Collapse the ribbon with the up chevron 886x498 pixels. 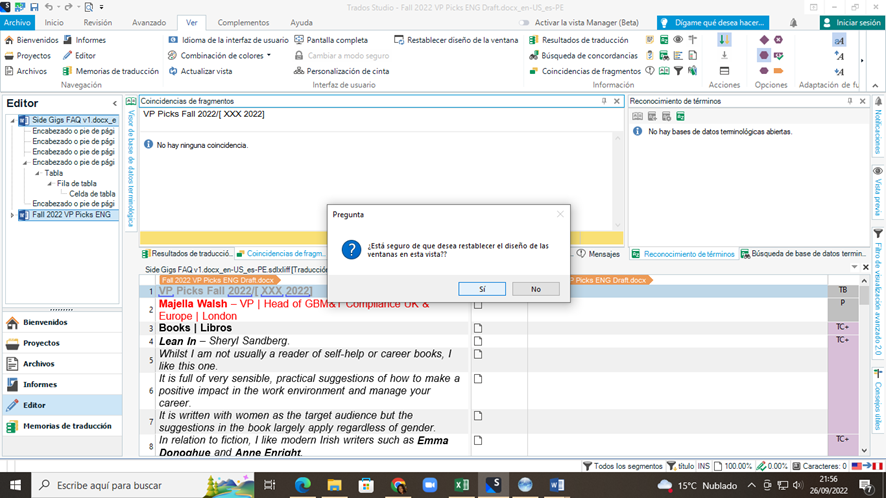875,85
